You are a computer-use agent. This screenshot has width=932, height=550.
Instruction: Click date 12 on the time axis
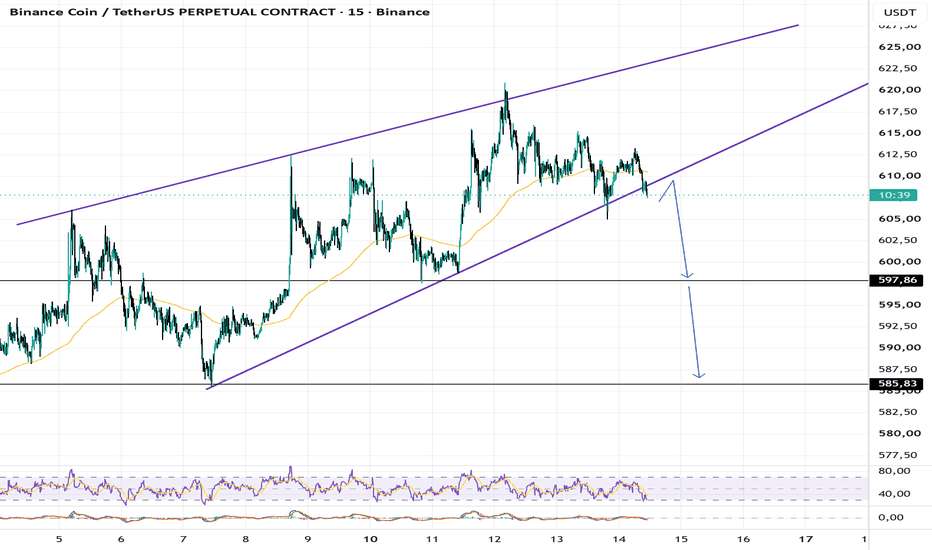pos(495,539)
